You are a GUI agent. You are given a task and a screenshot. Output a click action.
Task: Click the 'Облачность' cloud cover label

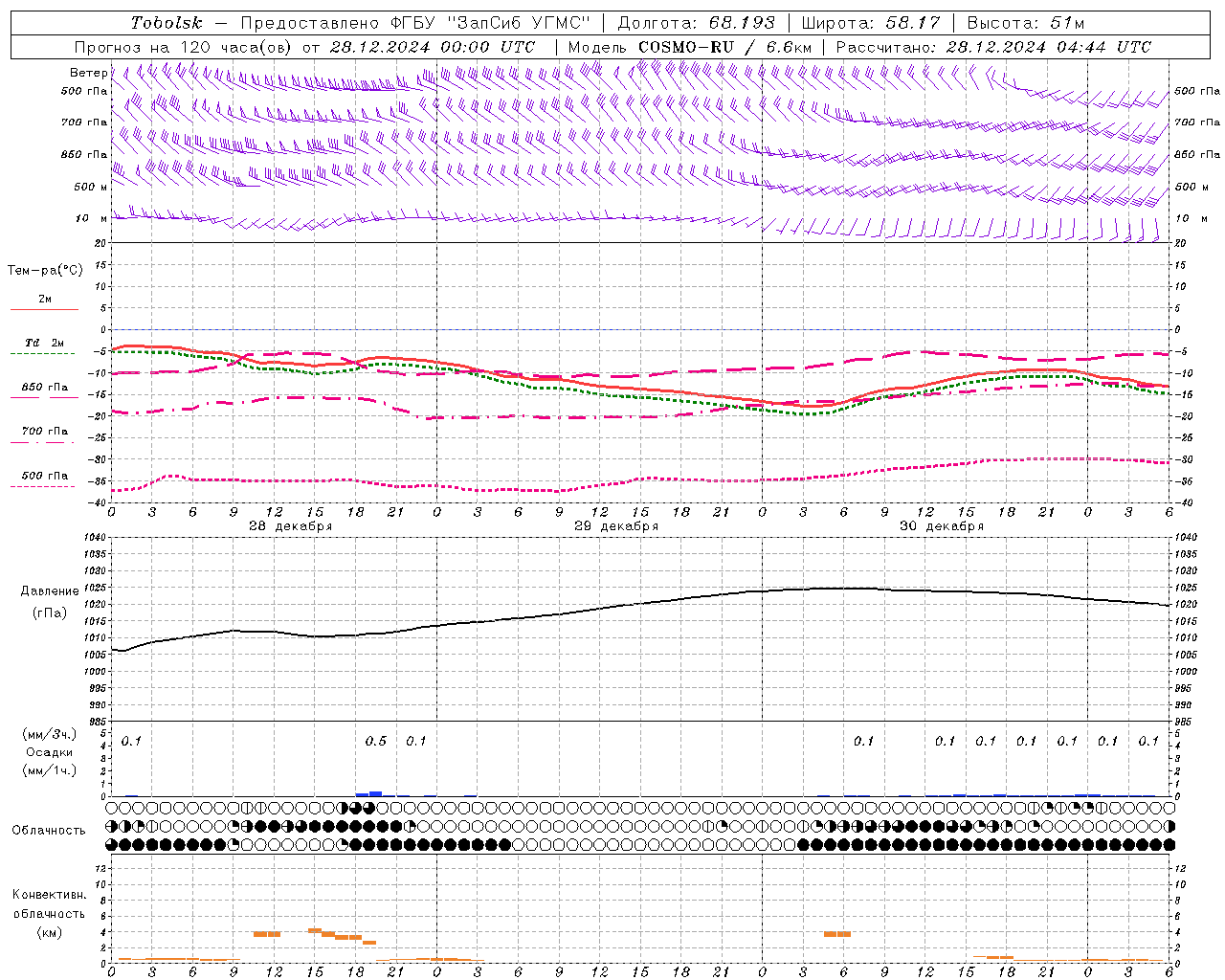tap(49, 831)
